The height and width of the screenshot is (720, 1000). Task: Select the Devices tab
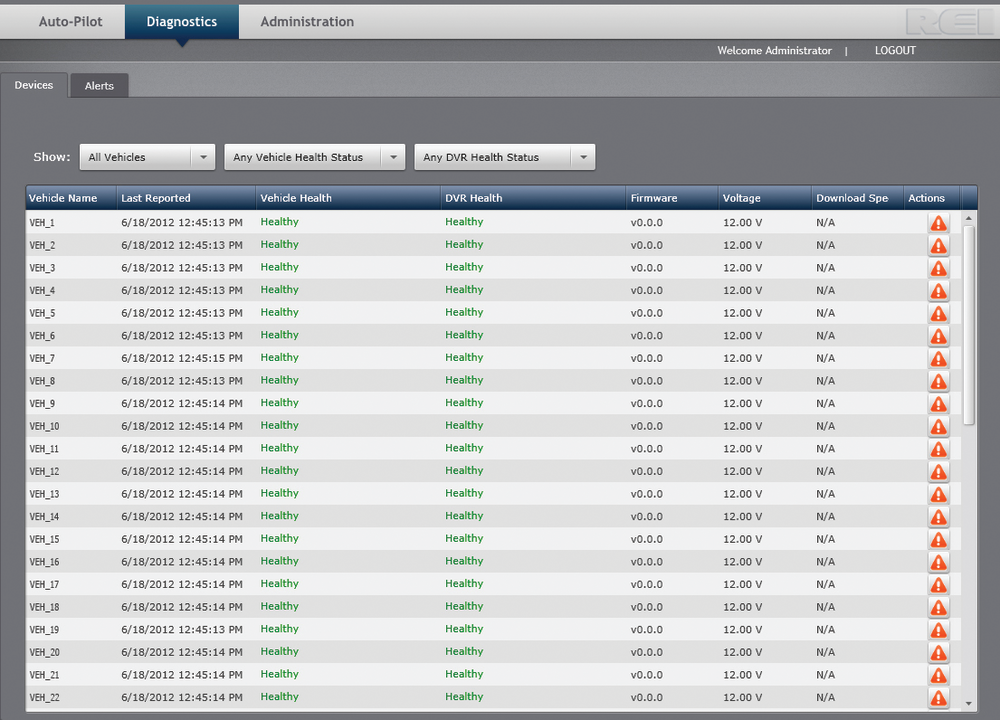[34, 85]
